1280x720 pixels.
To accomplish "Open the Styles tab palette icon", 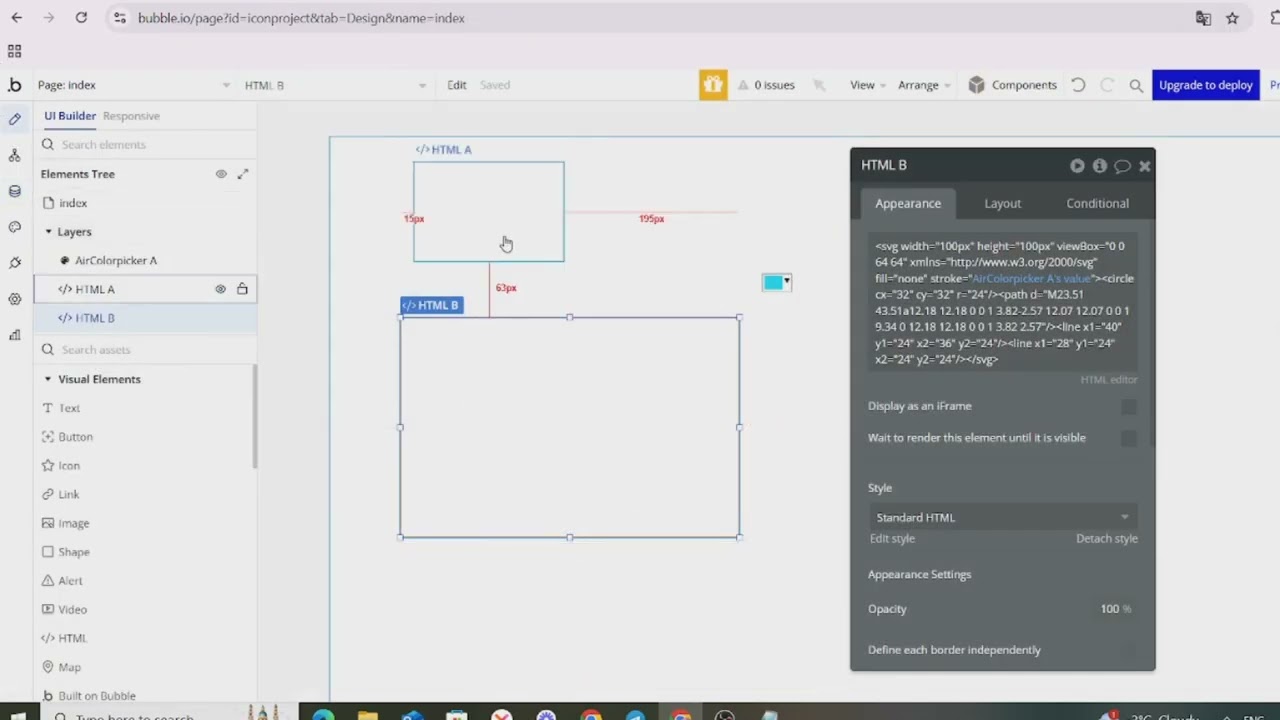I will [x=14, y=227].
